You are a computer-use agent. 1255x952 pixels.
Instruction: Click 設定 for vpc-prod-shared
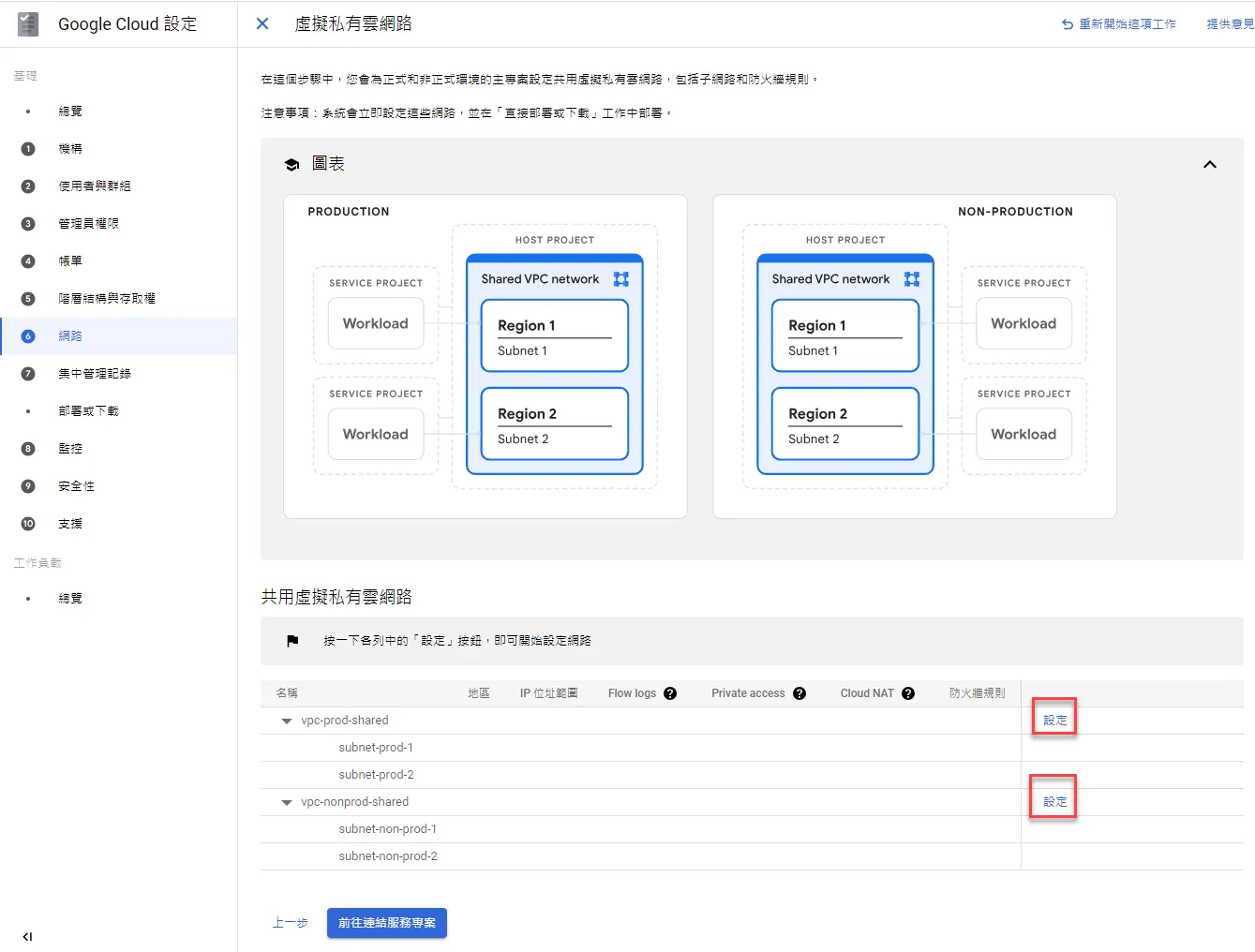1055,721
